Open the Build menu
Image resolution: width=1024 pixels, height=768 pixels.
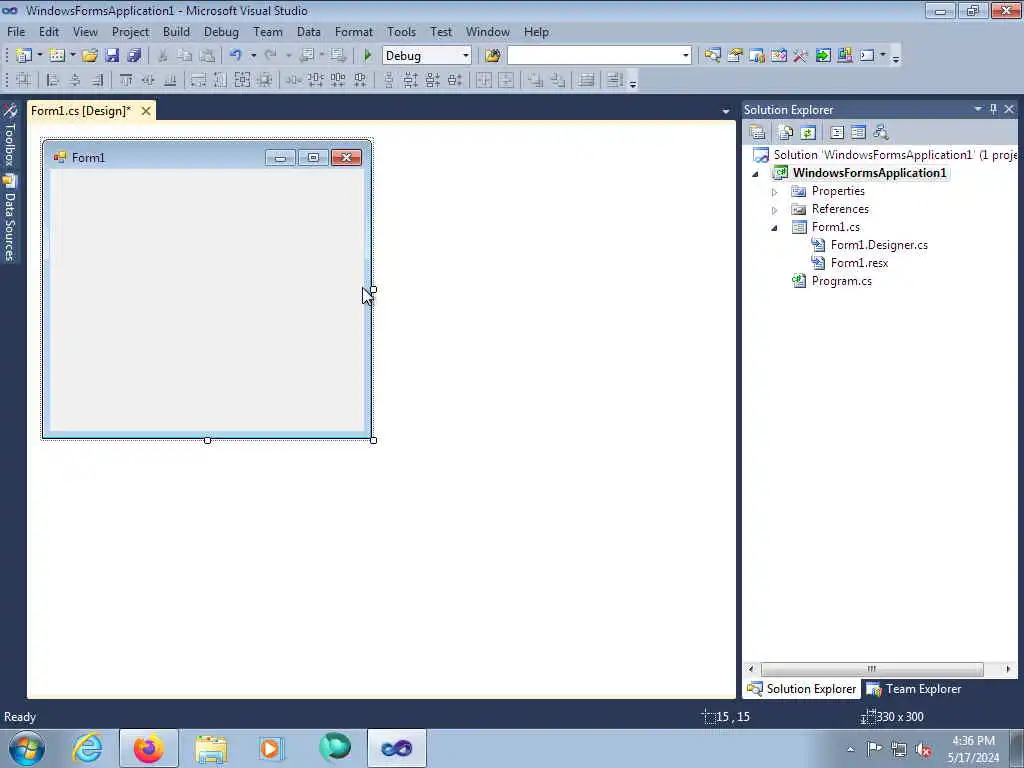(x=176, y=31)
